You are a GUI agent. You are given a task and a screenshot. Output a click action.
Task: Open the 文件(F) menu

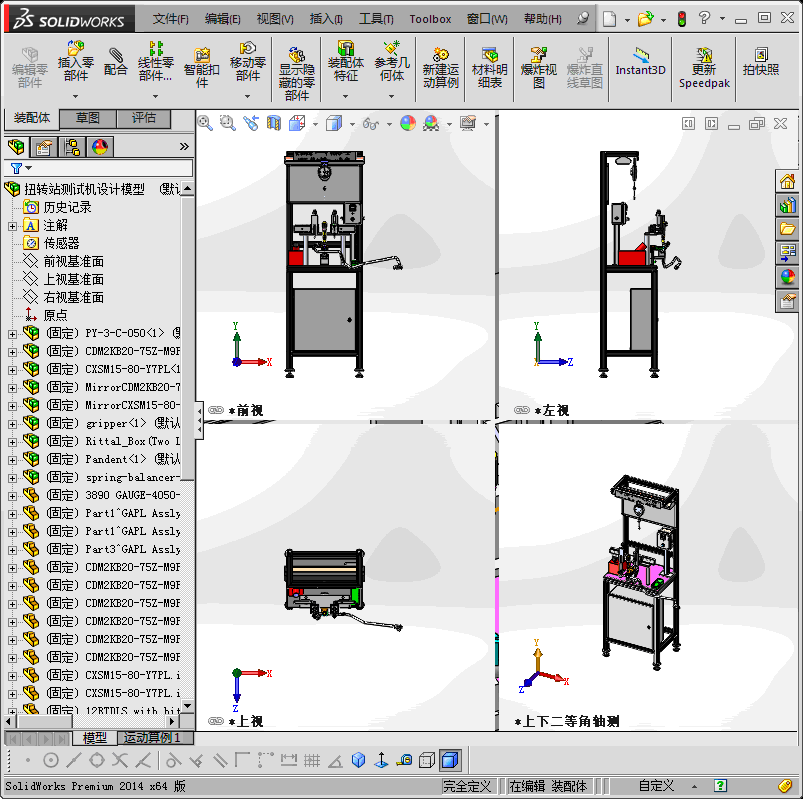pyautogui.click(x=171, y=19)
